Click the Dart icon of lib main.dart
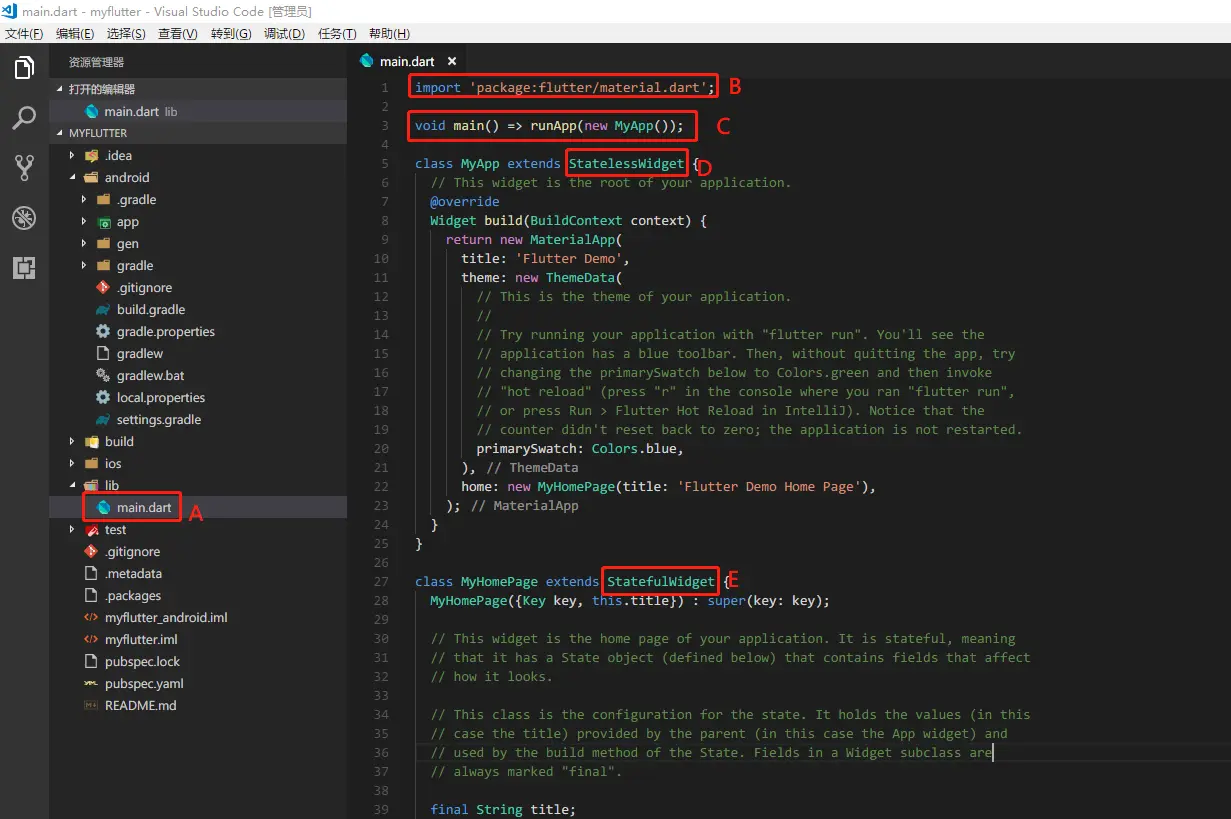 pos(103,507)
